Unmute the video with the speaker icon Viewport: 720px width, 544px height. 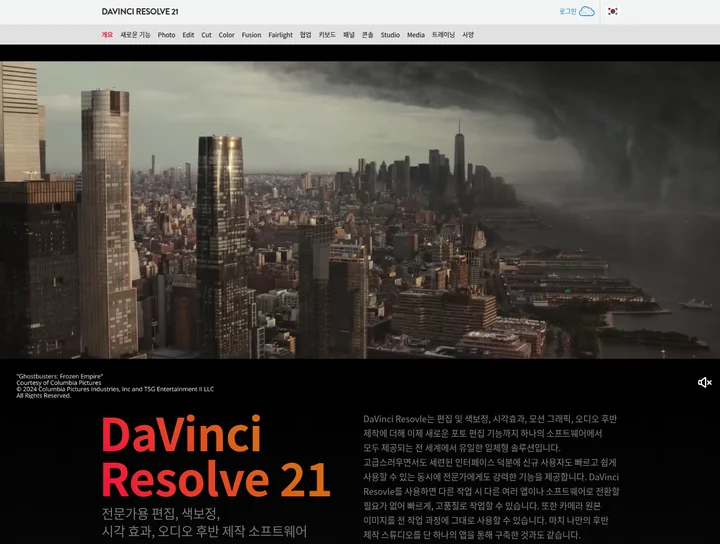[704, 382]
